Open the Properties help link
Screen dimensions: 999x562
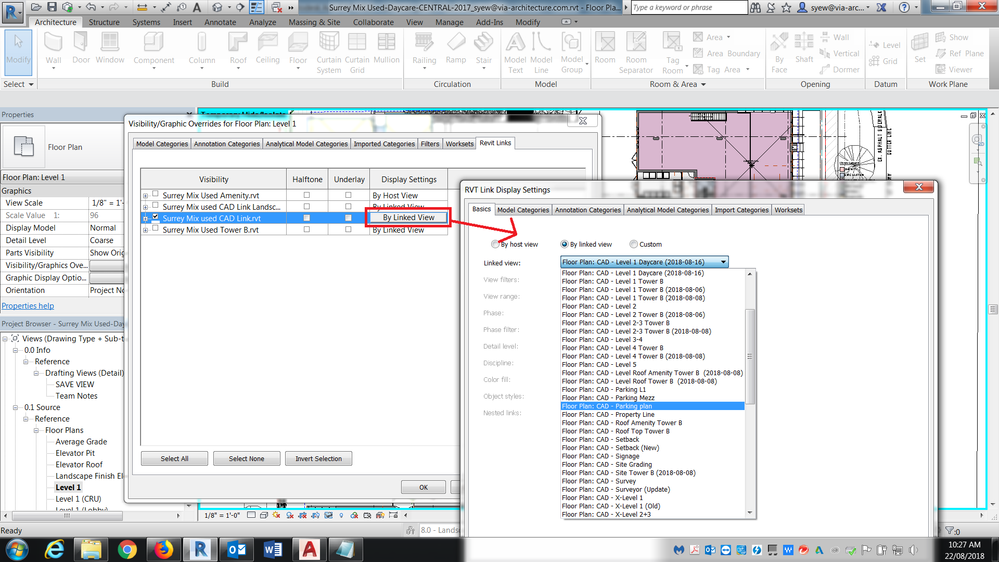(28, 306)
